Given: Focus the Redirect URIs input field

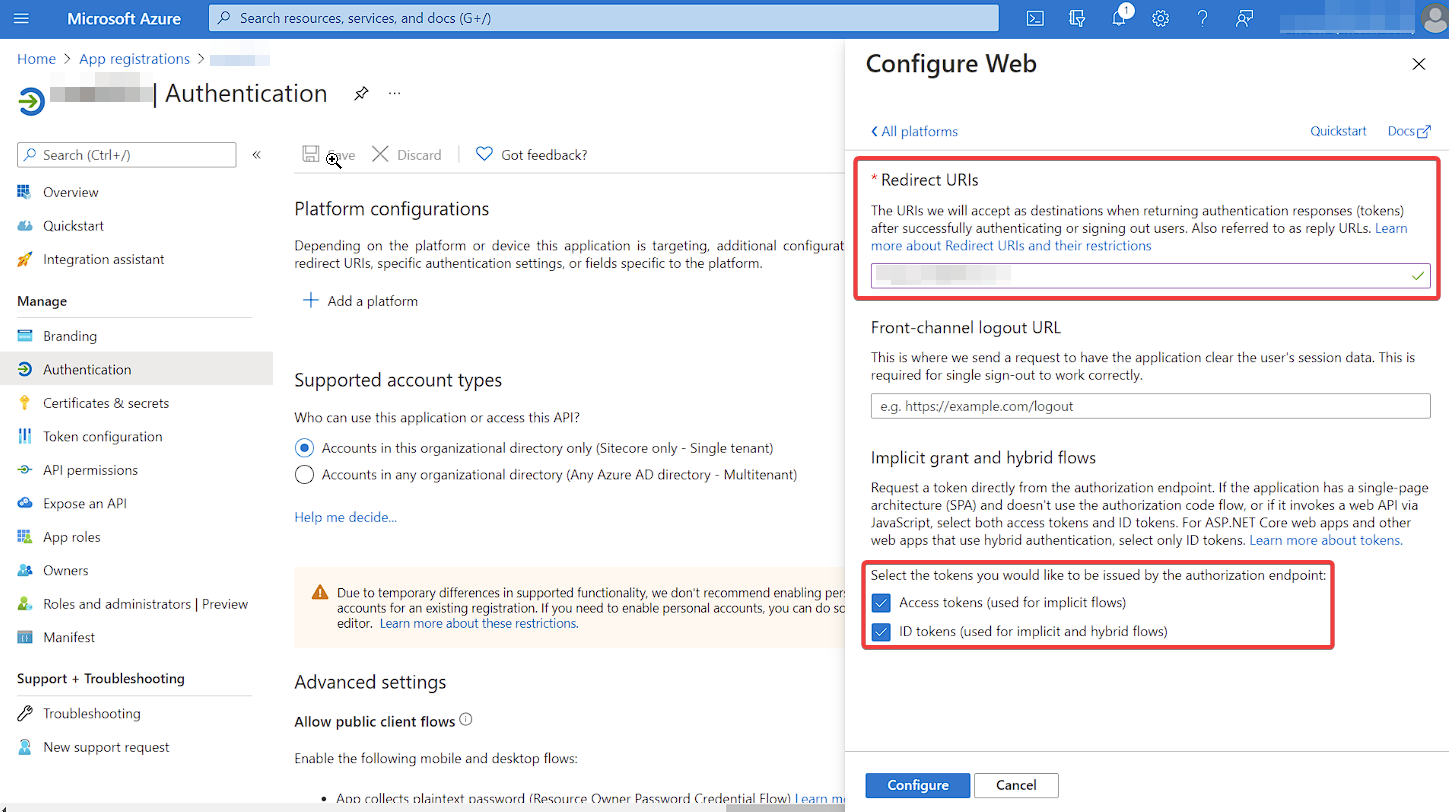Looking at the screenshot, I should click(x=1150, y=275).
